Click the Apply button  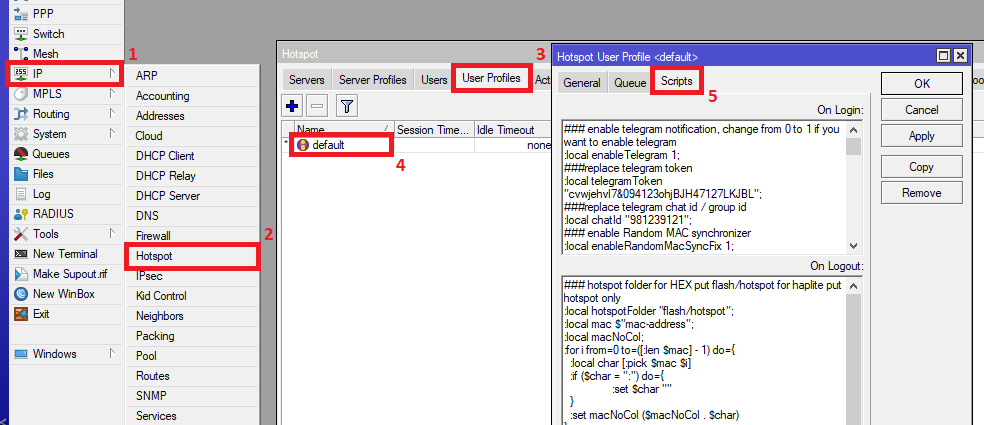[x=922, y=136]
